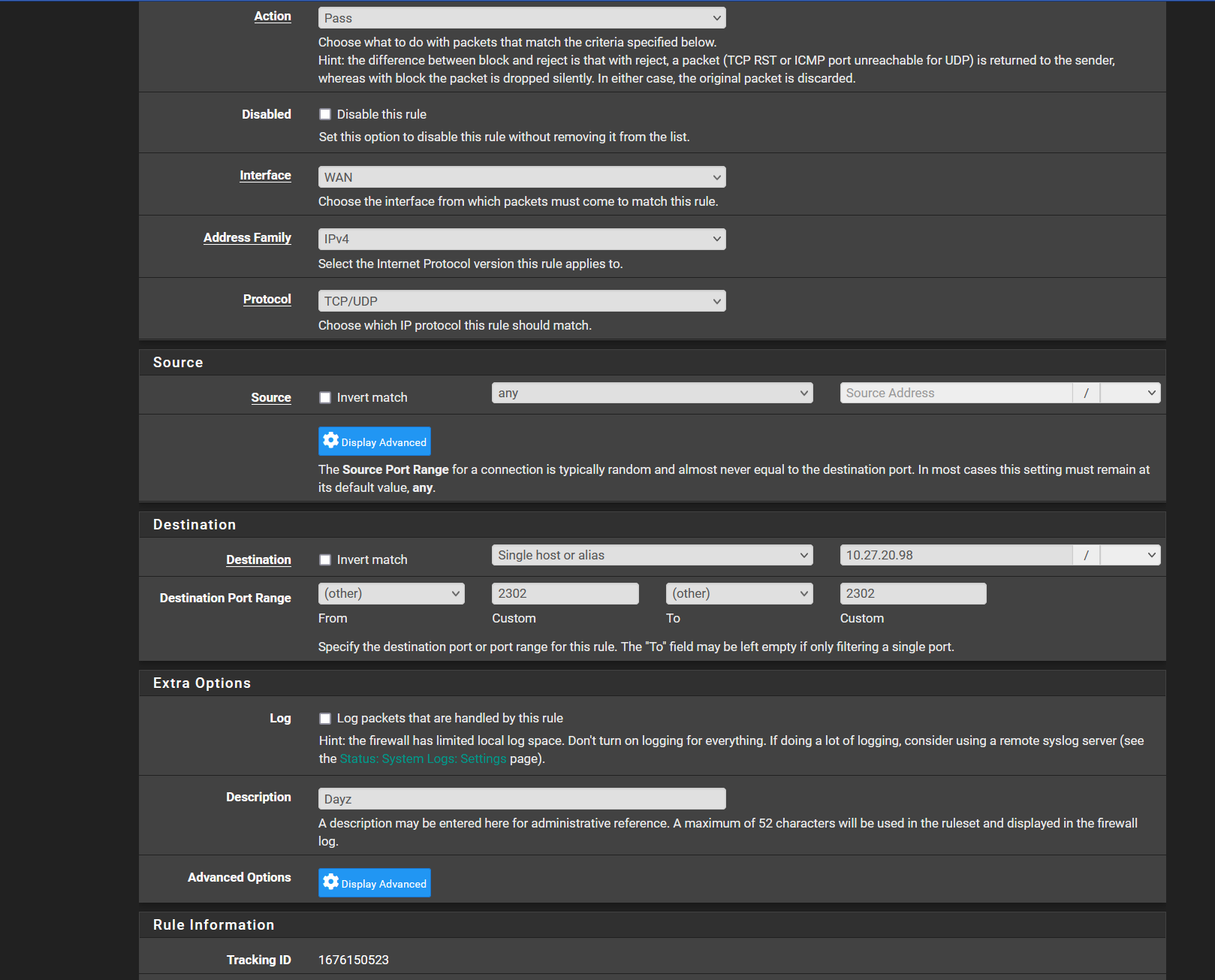Viewport: 1215px width, 980px height.
Task: Click the From Custom port field 2302
Action: [565, 593]
